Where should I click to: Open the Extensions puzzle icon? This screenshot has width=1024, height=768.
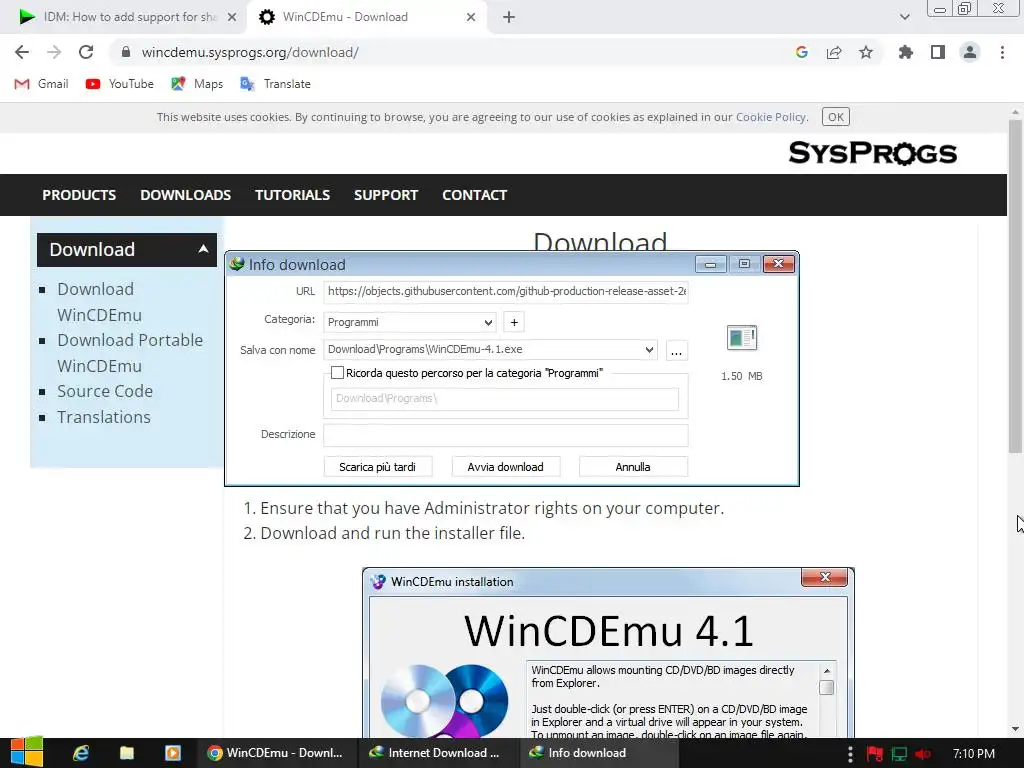click(906, 52)
